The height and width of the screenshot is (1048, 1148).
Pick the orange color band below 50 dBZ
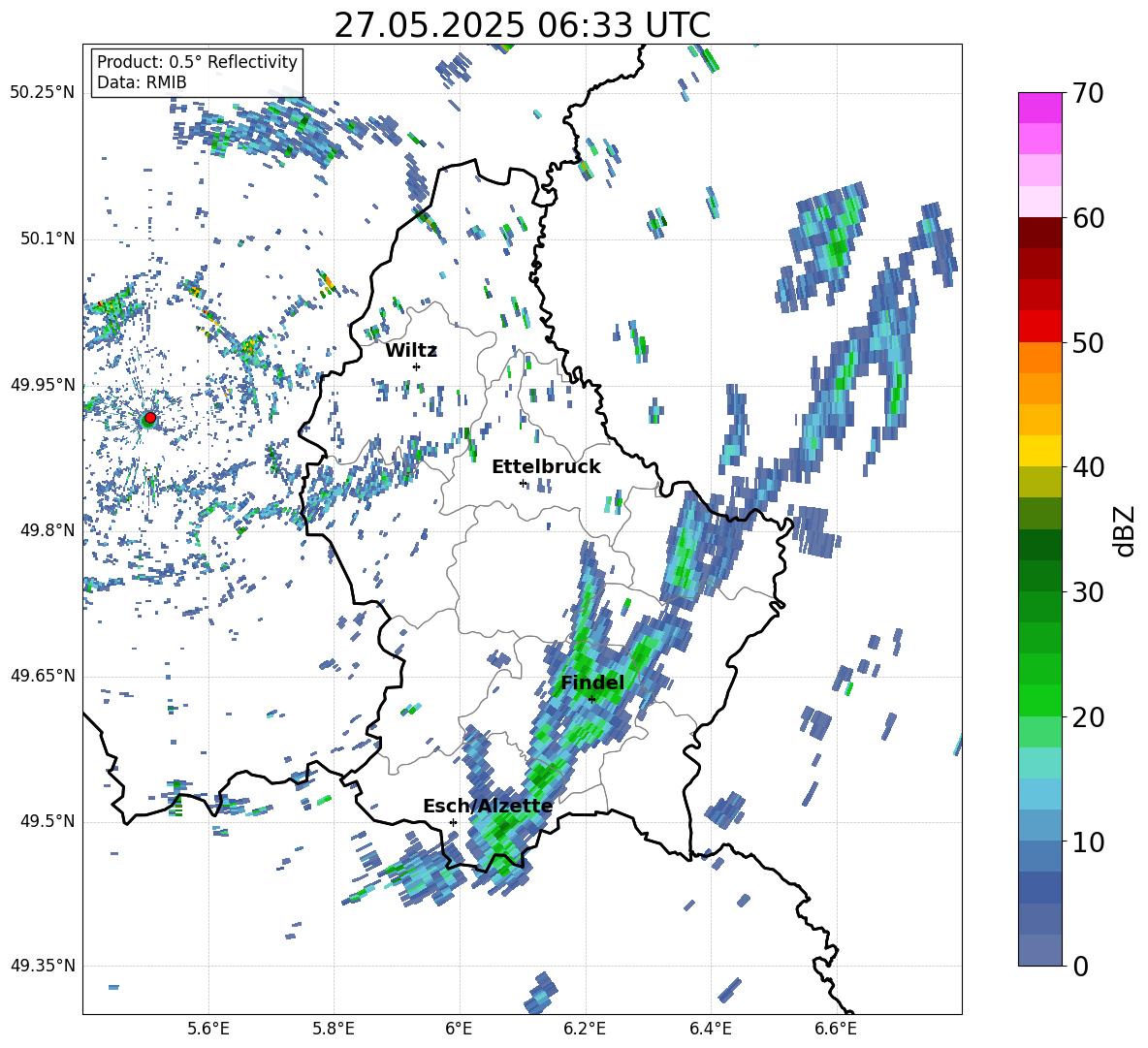pos(1039,358)
